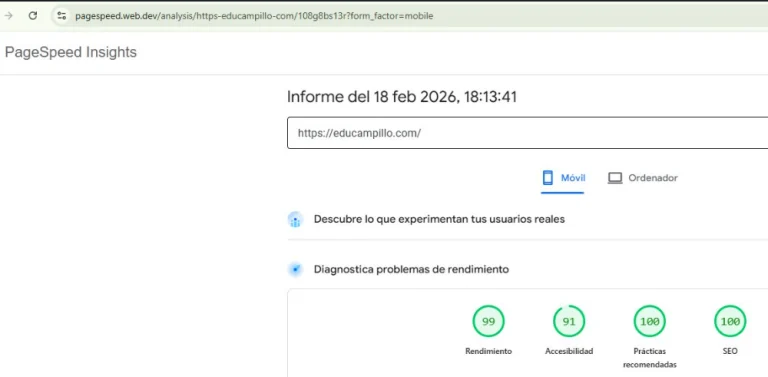Screen dimensions: 768x377
Task: Switch to the Móvil tab
Action: tap(563, 178)
